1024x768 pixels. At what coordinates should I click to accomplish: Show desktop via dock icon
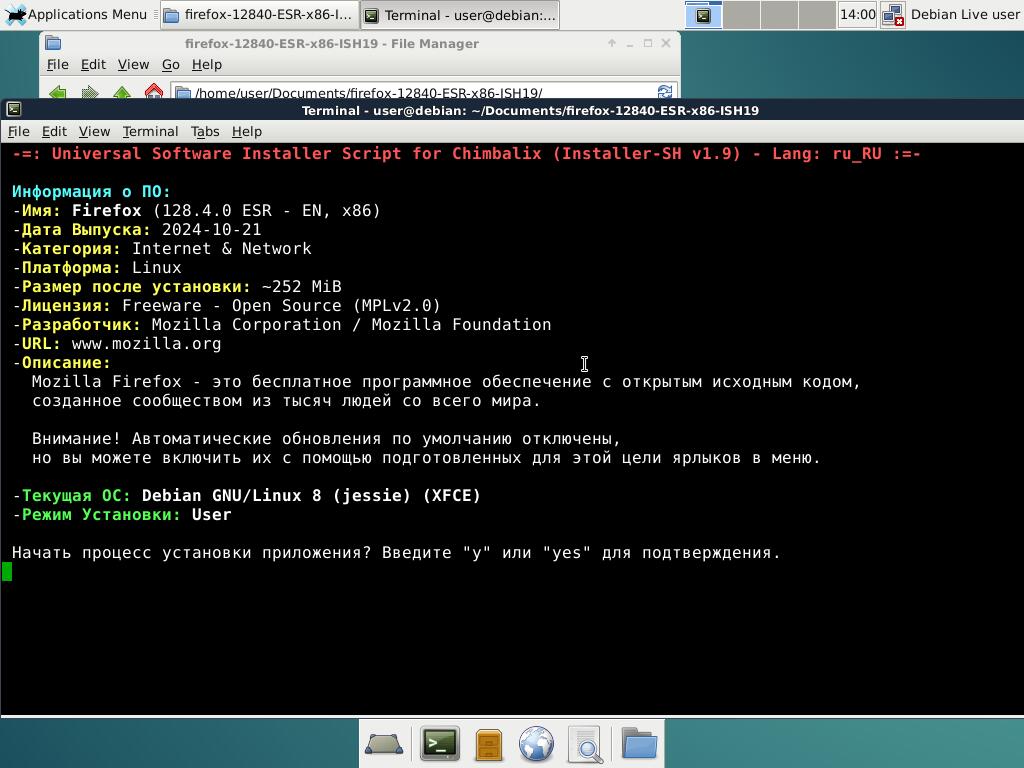[384, 744]
